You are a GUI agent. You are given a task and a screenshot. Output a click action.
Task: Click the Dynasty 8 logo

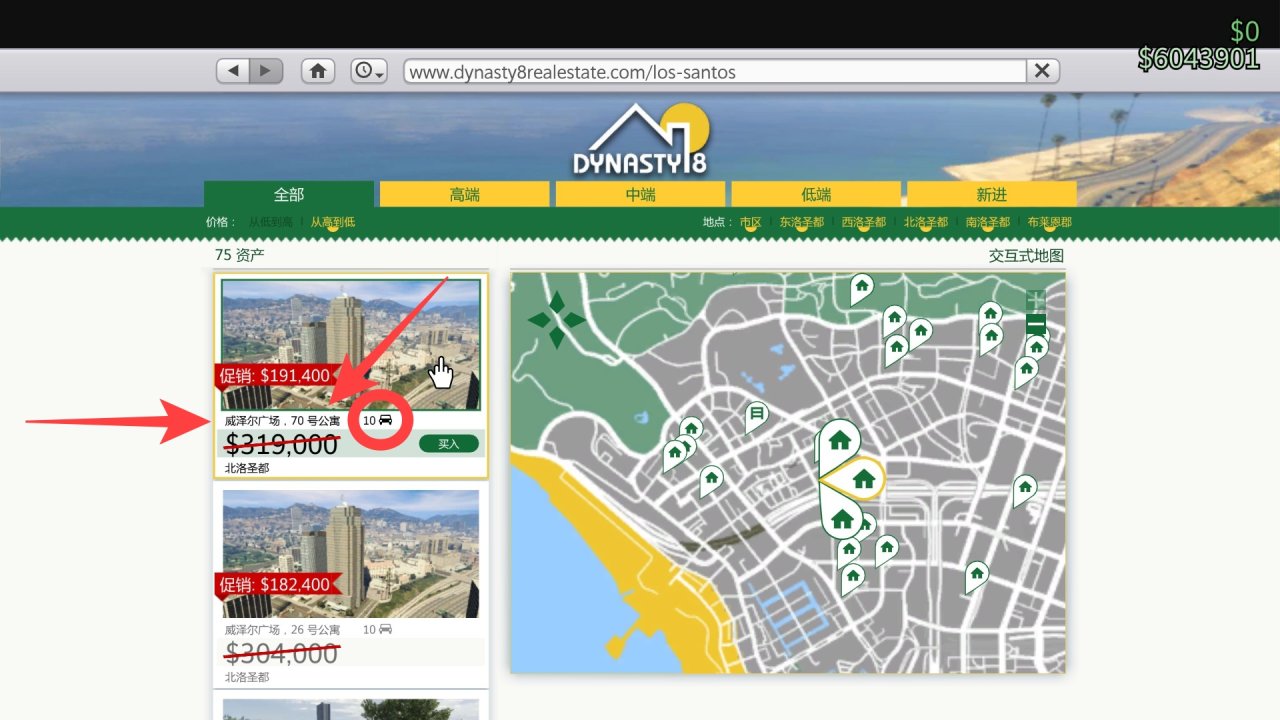point(640,140)
